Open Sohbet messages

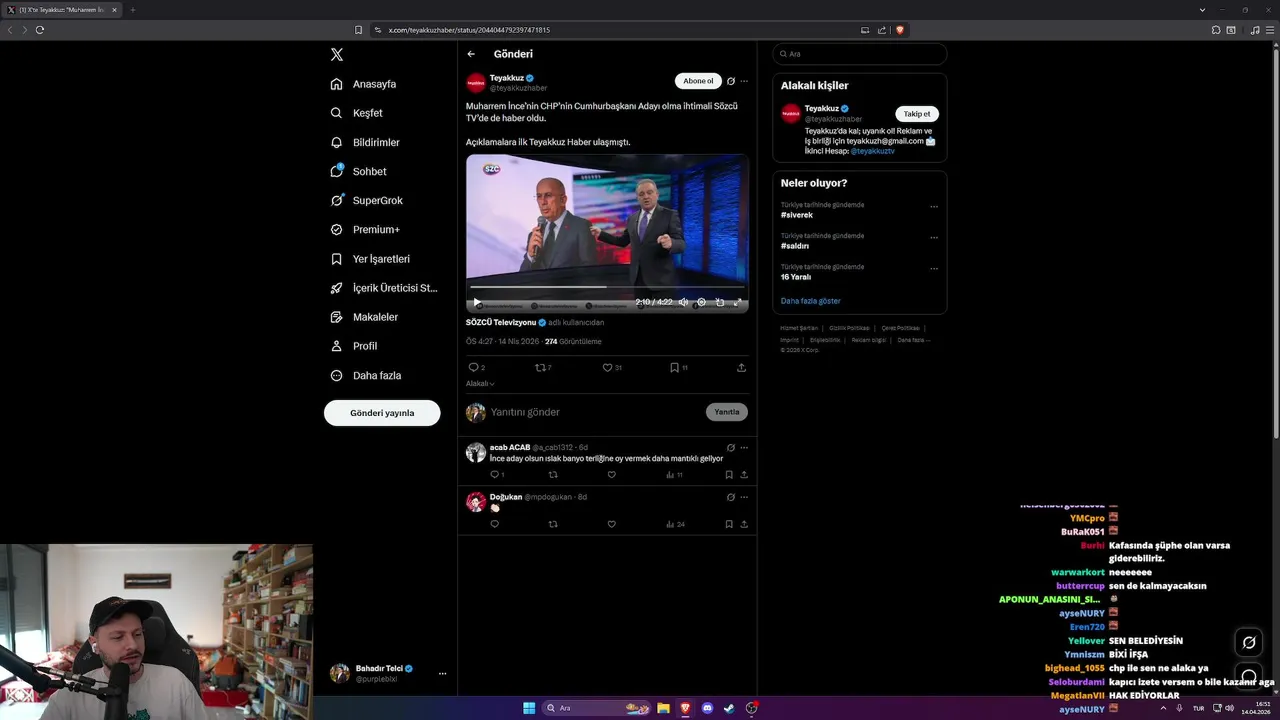click(358, 171)
